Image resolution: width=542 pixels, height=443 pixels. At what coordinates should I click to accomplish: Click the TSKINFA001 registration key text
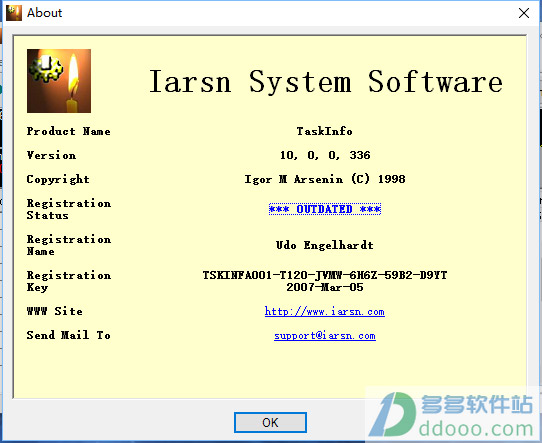(325, 275)
